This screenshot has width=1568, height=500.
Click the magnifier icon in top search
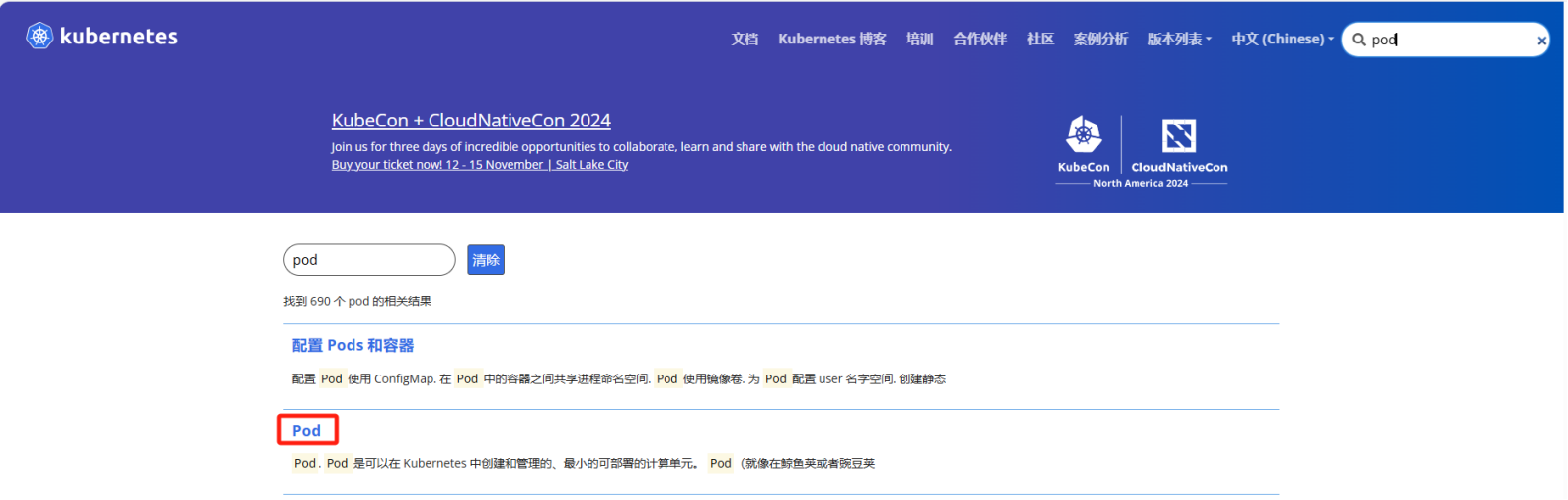click(x=1359, y=40)
